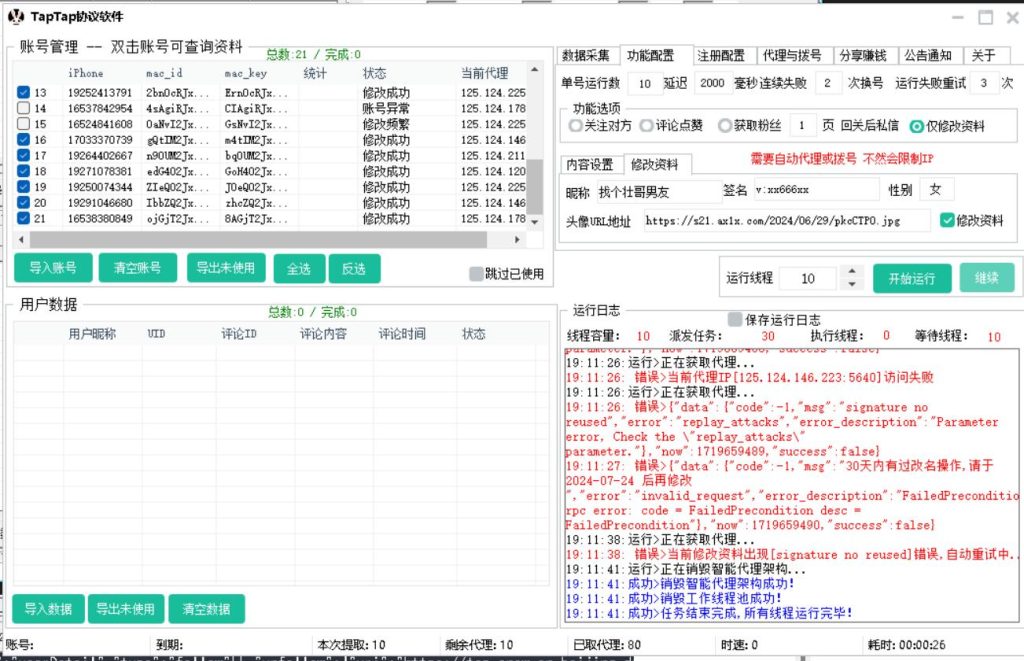Click the up arrow of the 运行线程 spinner
The width and height of the screenshot is (1024, 661).
851,272
